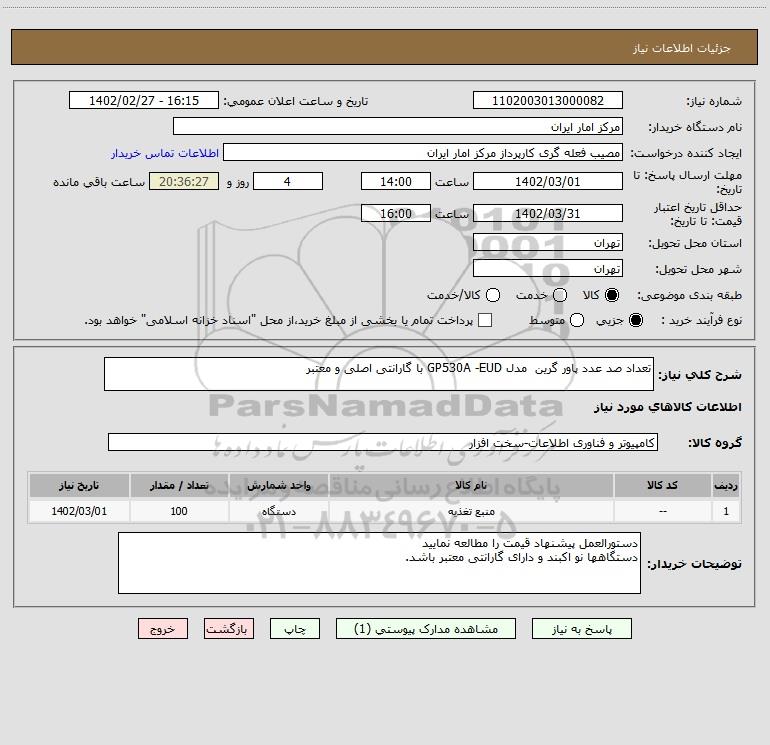This screenshot has height=745, width=770.
Task: Click the اطلاعات کالاهای مورد نیاز heading
Action: [x=667, y=407]
